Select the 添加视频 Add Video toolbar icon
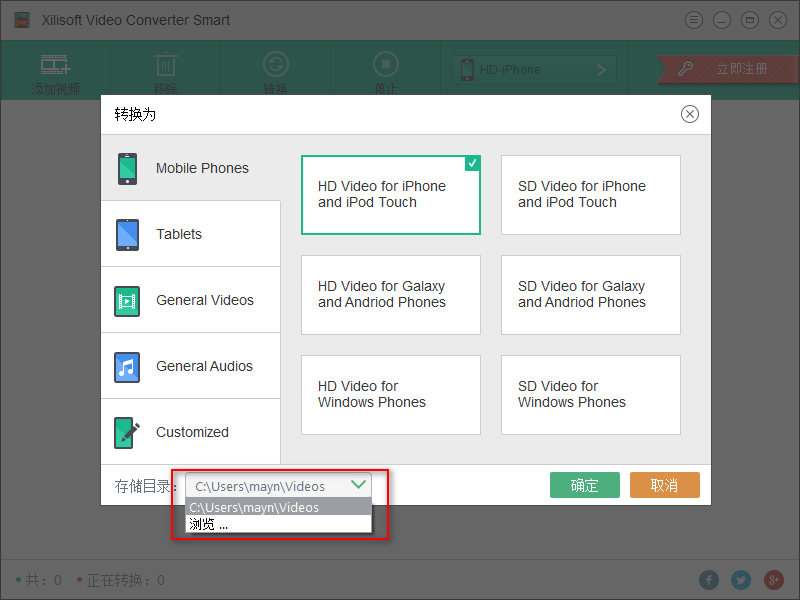 55,68
